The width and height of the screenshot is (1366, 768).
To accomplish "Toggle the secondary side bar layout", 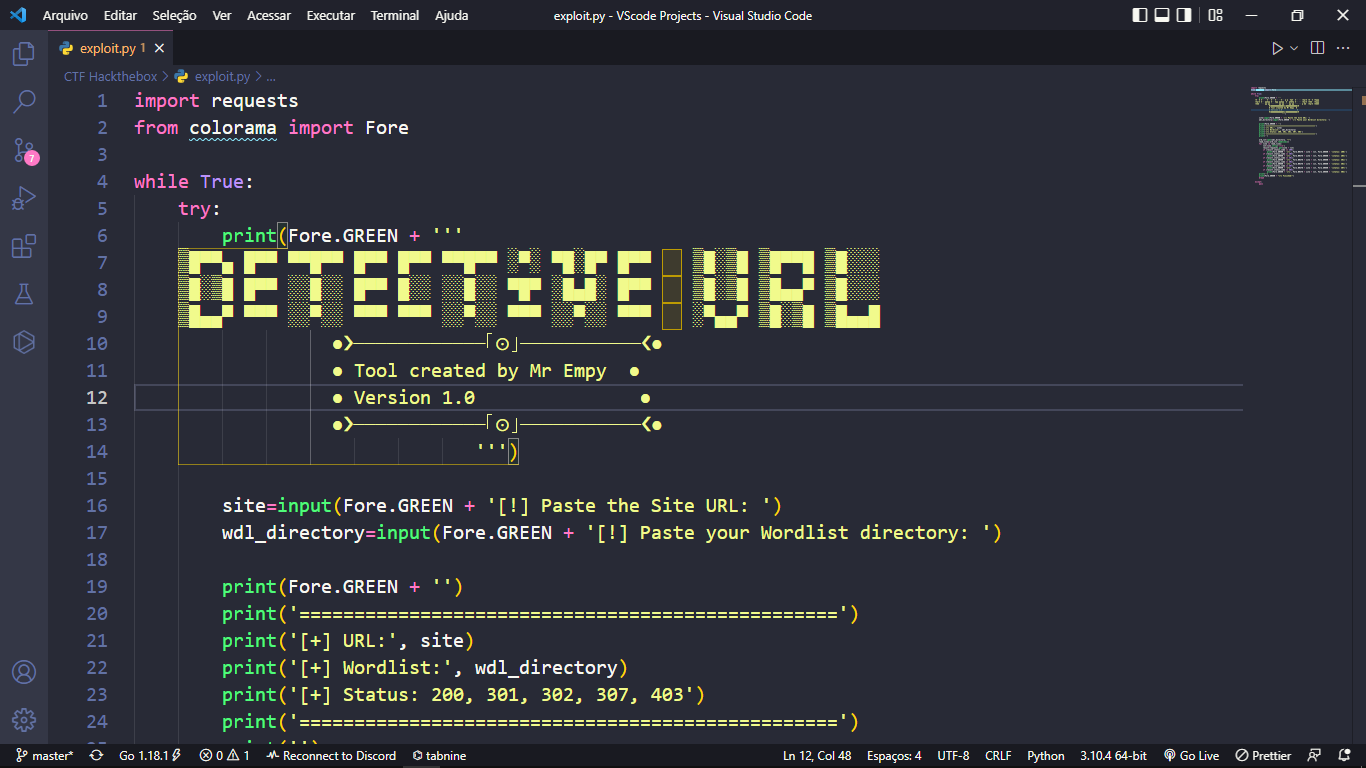I will [1184, 15].
